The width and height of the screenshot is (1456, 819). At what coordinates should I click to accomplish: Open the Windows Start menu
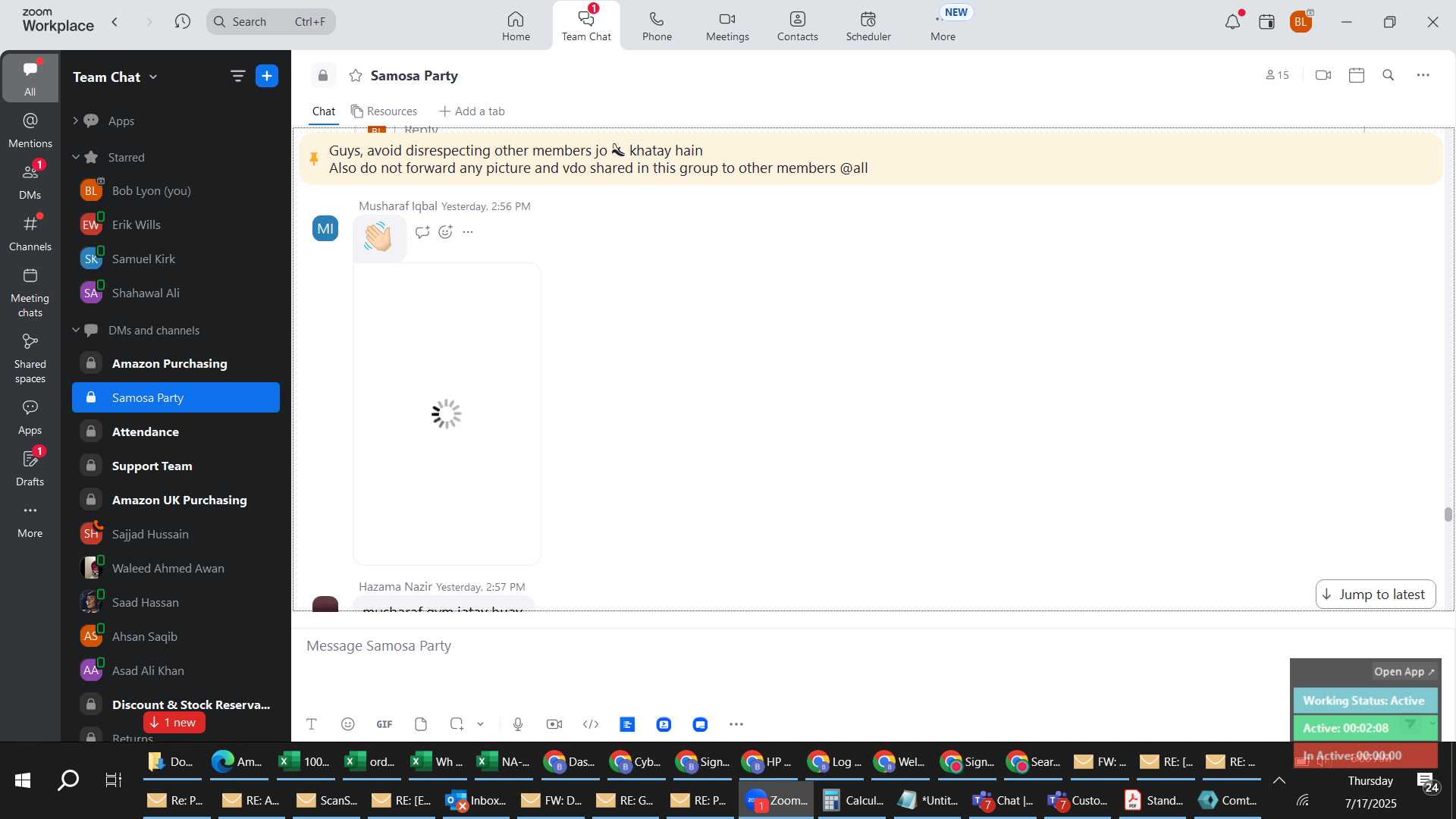[23, 780]
